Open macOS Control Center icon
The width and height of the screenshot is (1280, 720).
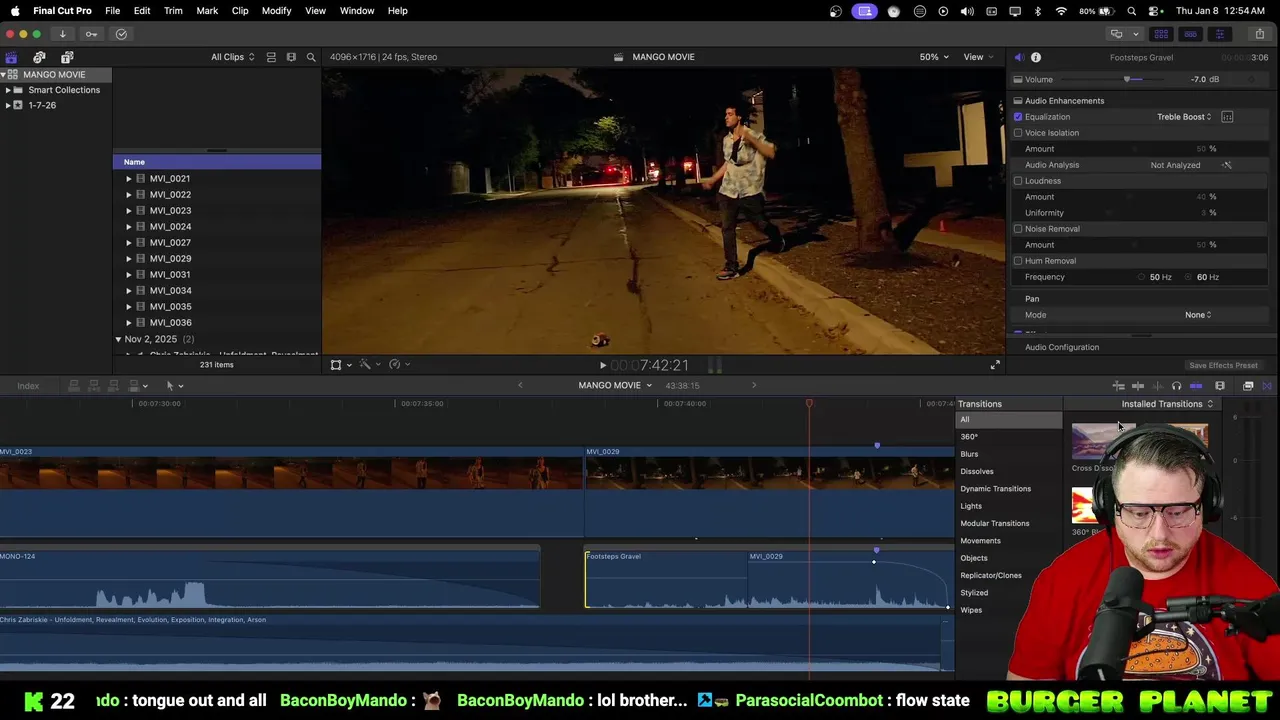pyautogui.click(x=1153, y=11)
